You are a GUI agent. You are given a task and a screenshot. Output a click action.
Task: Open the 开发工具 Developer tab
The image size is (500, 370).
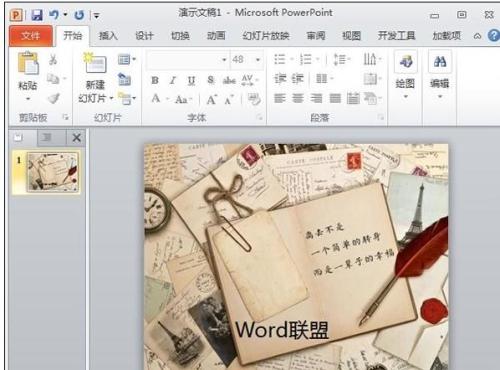pyautogui.click(x=397, y=36)
